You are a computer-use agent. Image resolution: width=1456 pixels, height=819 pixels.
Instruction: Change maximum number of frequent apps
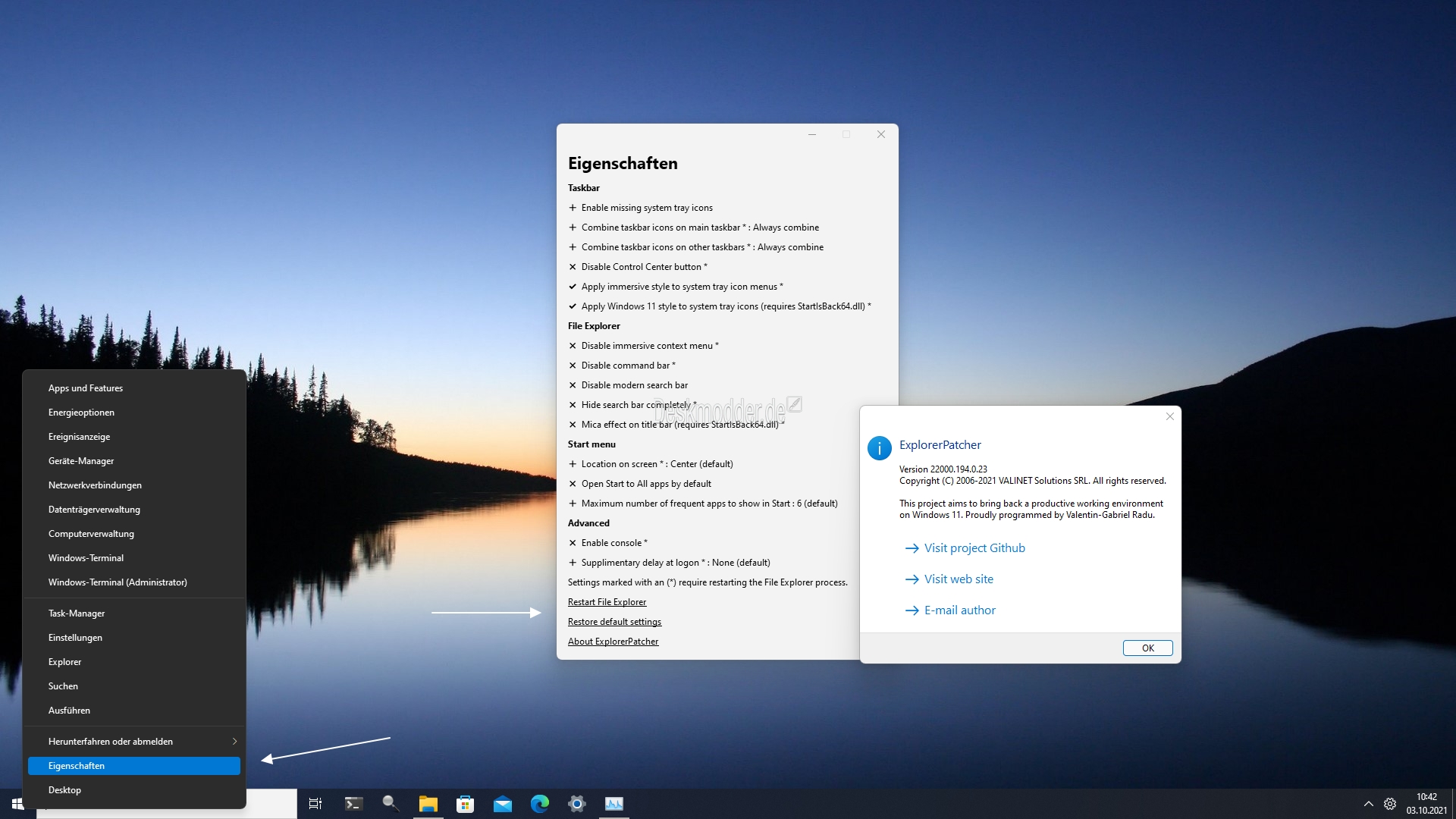[703, 504]
